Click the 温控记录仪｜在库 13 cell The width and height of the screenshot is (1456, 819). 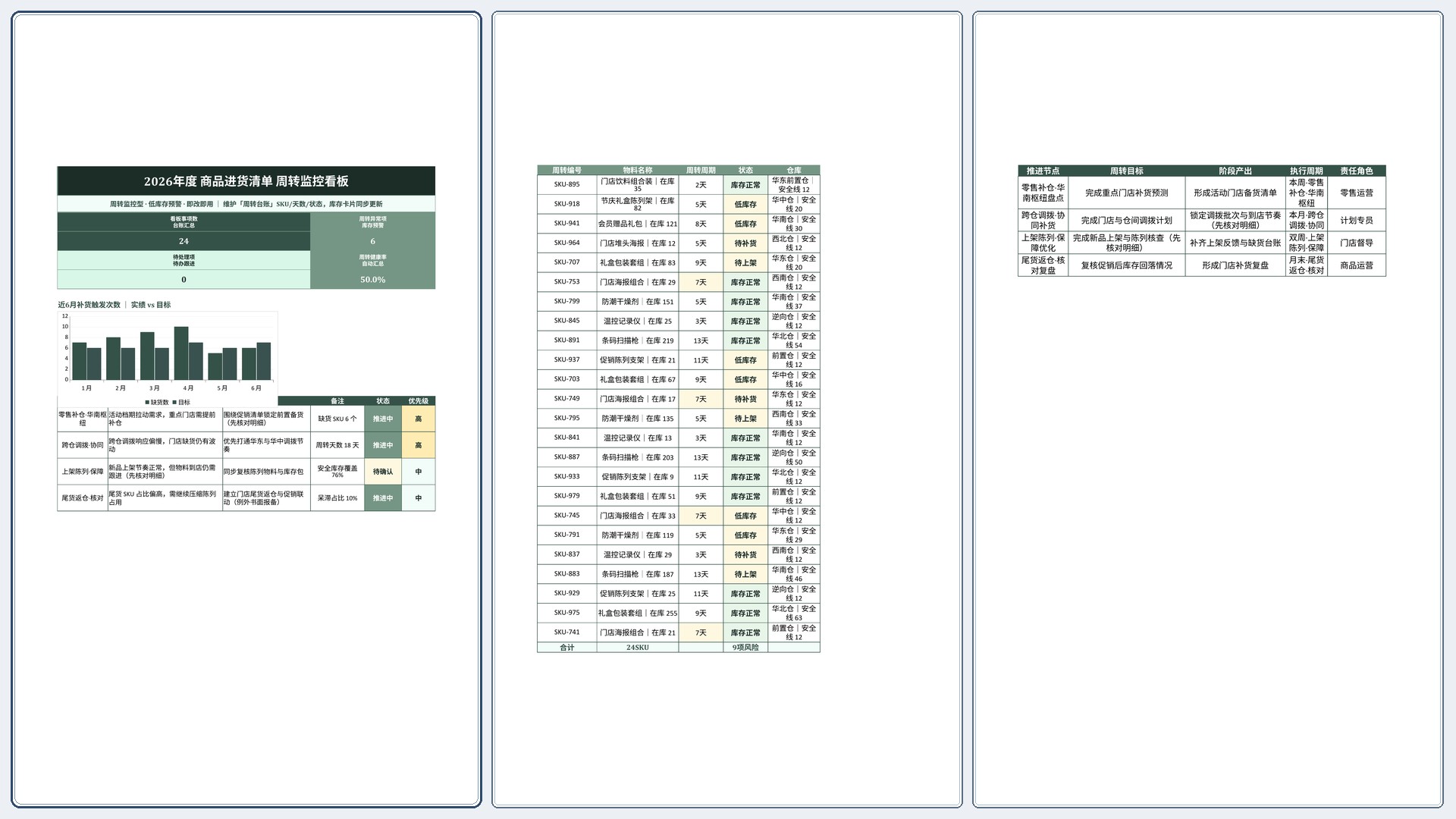pyautogui.click(x=638, y=438)
